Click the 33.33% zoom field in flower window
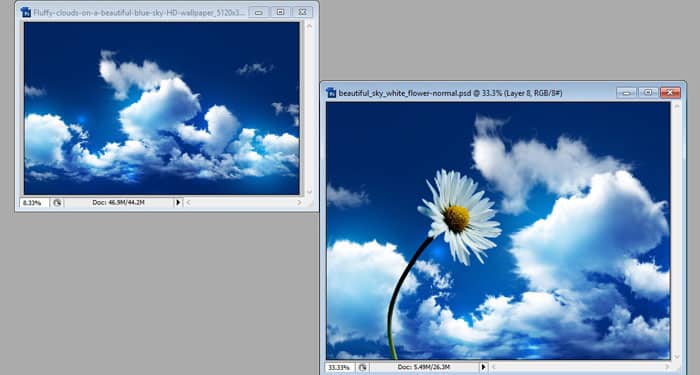 (x=340, y=367)
